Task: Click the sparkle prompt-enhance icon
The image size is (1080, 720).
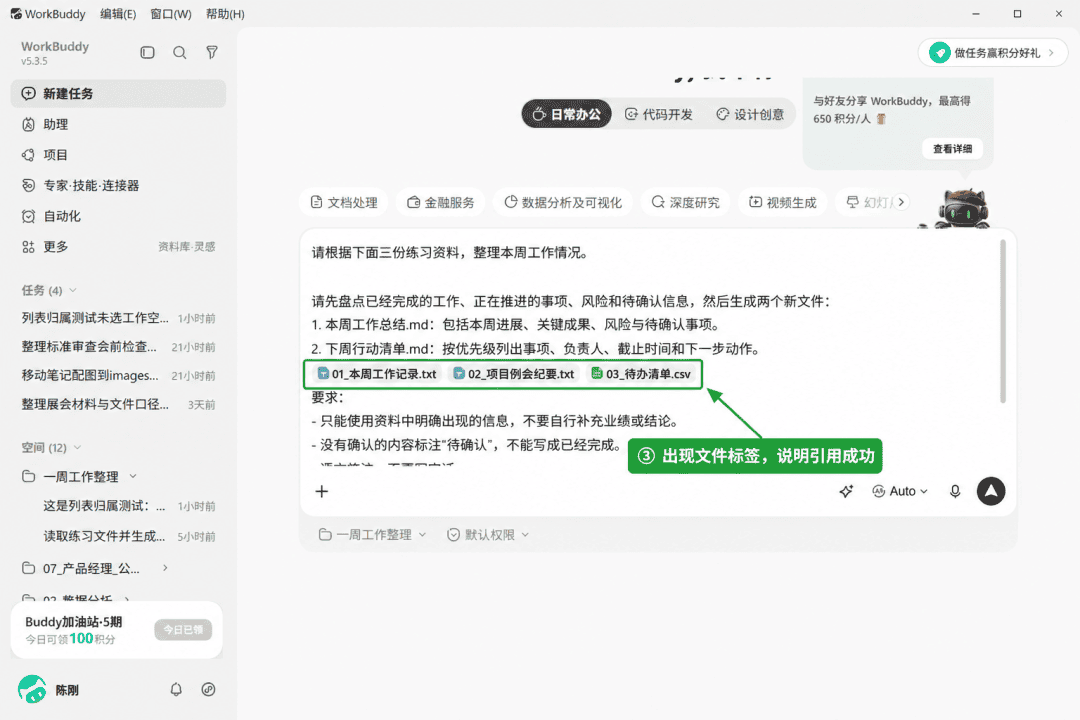Action: point(847,491)
